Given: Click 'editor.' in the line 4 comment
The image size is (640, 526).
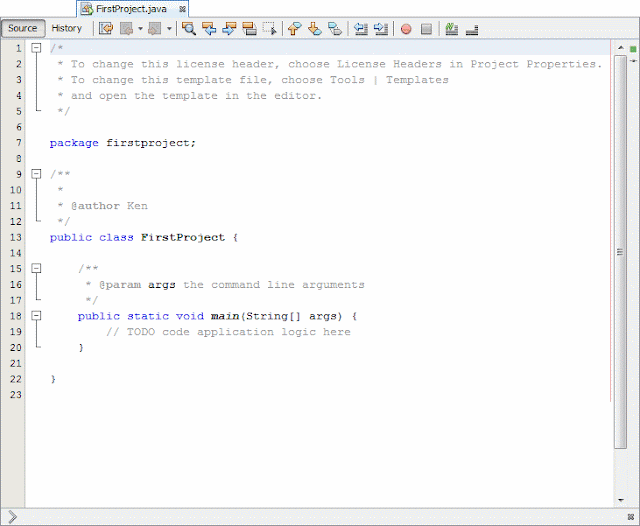Looking at the screenshot, I should tap(298, 96).
